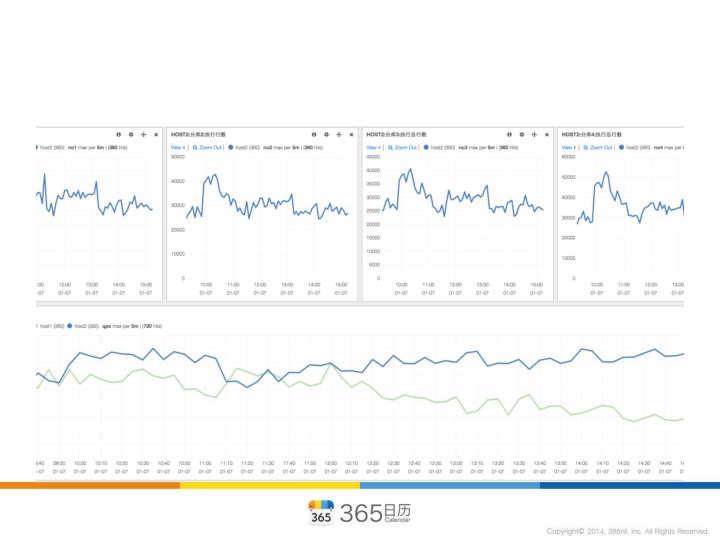Click 'host2 (360)' label in the 分库3 panel
The width and height of the screenshot is (720, 540).
[443, 147]
